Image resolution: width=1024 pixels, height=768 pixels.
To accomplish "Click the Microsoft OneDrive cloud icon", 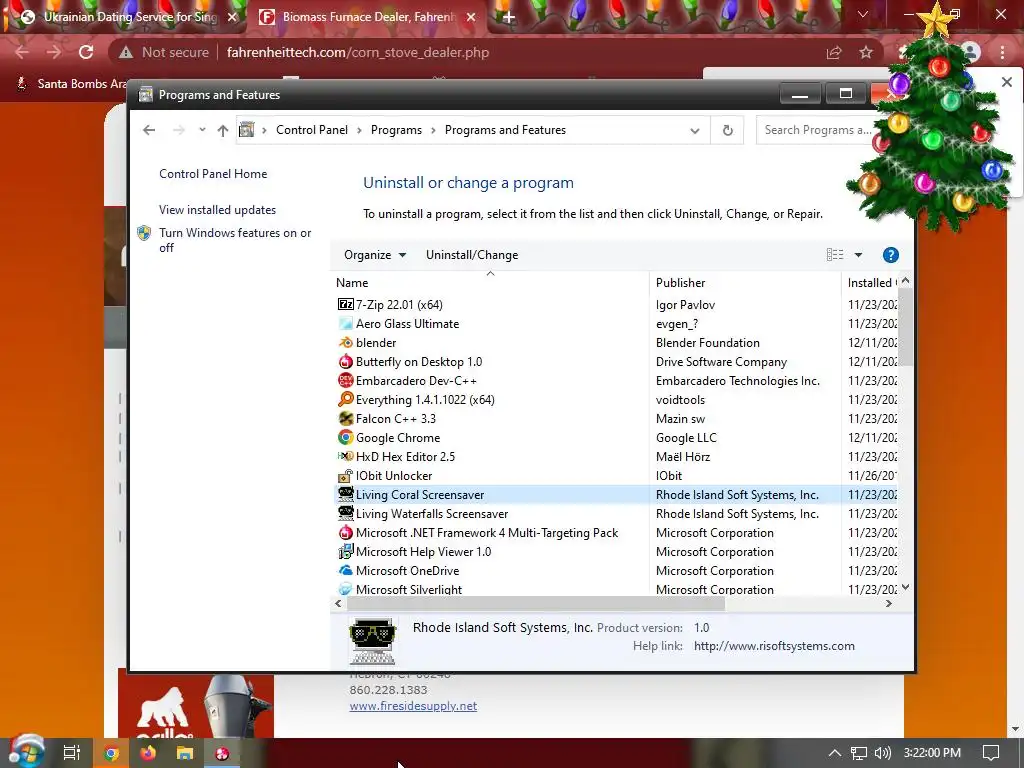I will pos(345,570).
